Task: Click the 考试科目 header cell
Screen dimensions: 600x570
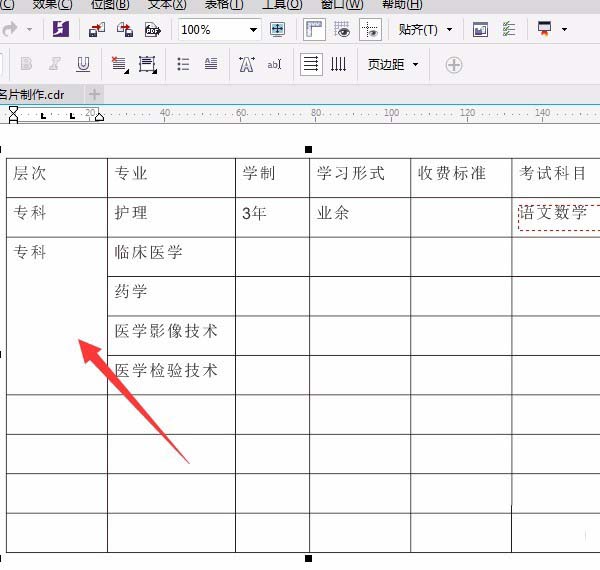Action: pos(556,178)
